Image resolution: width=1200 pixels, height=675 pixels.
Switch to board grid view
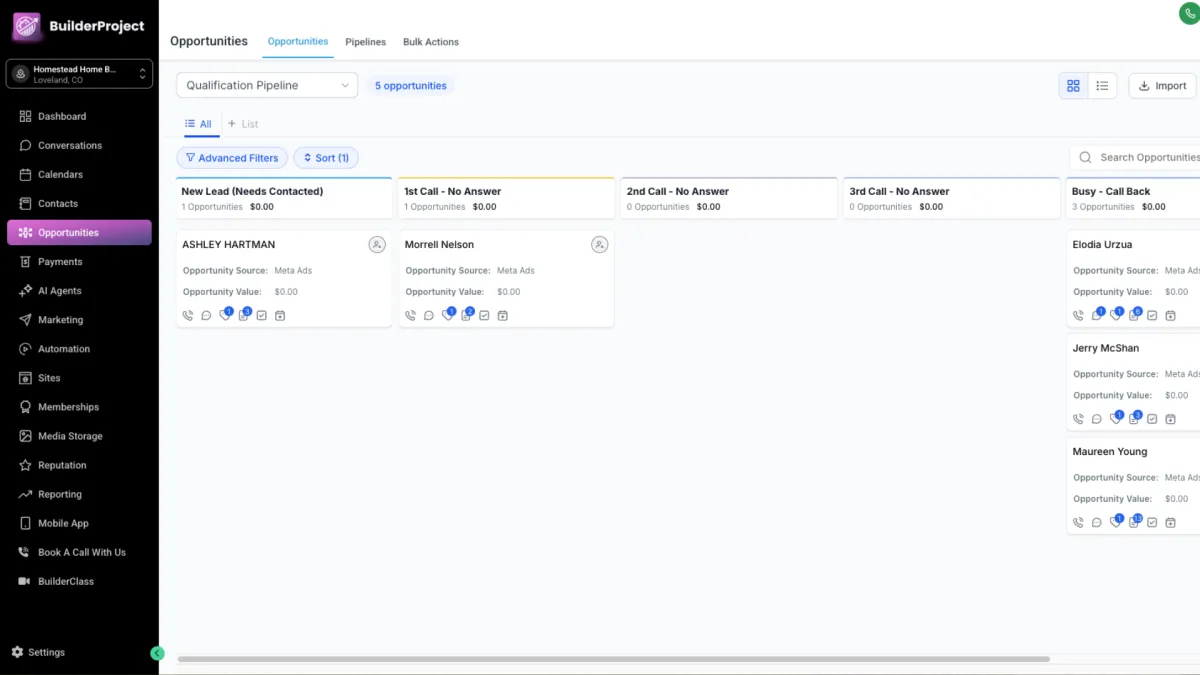1073,86
